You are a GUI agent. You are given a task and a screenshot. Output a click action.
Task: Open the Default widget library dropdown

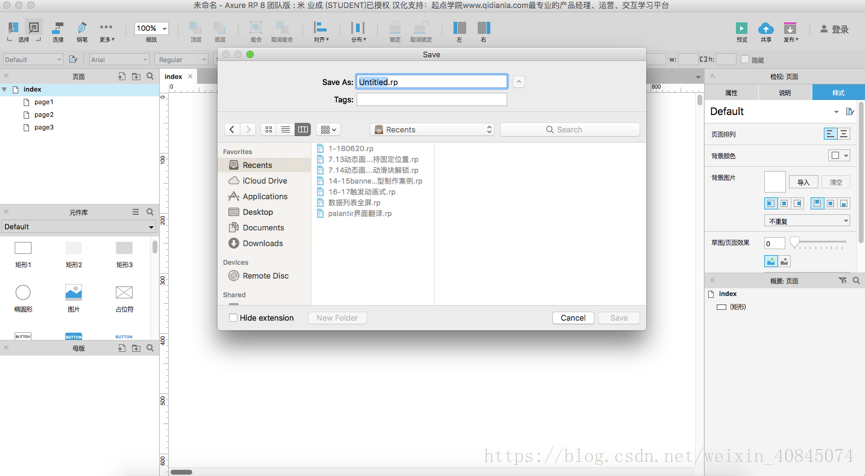click(79, 227)
